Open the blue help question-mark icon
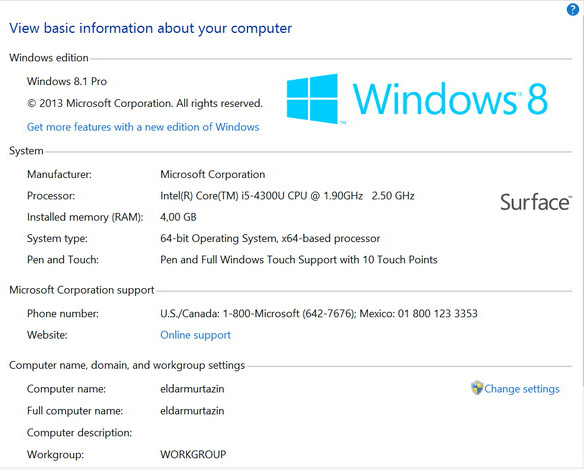The image size is (584, 471). [572, 10]
